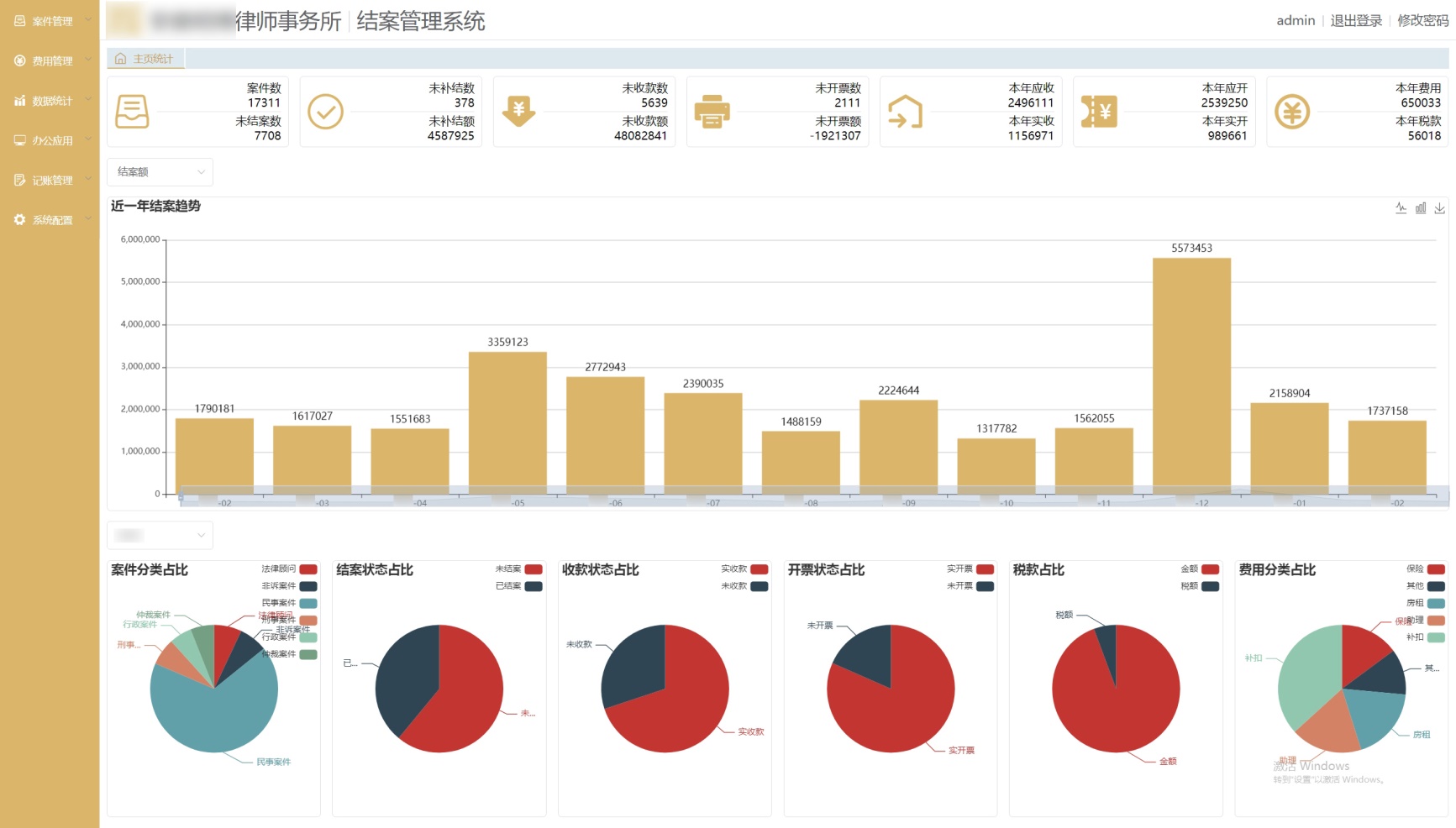This screenshot has height=828, width=1456.
Task: Expand the 数据统计 chevron arrow
Action: tap(88, 99)
